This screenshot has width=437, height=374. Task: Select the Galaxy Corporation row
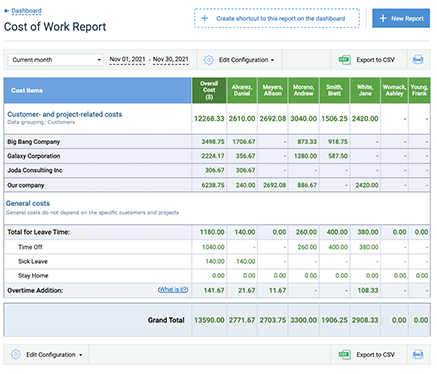click(x=217, y=156)
